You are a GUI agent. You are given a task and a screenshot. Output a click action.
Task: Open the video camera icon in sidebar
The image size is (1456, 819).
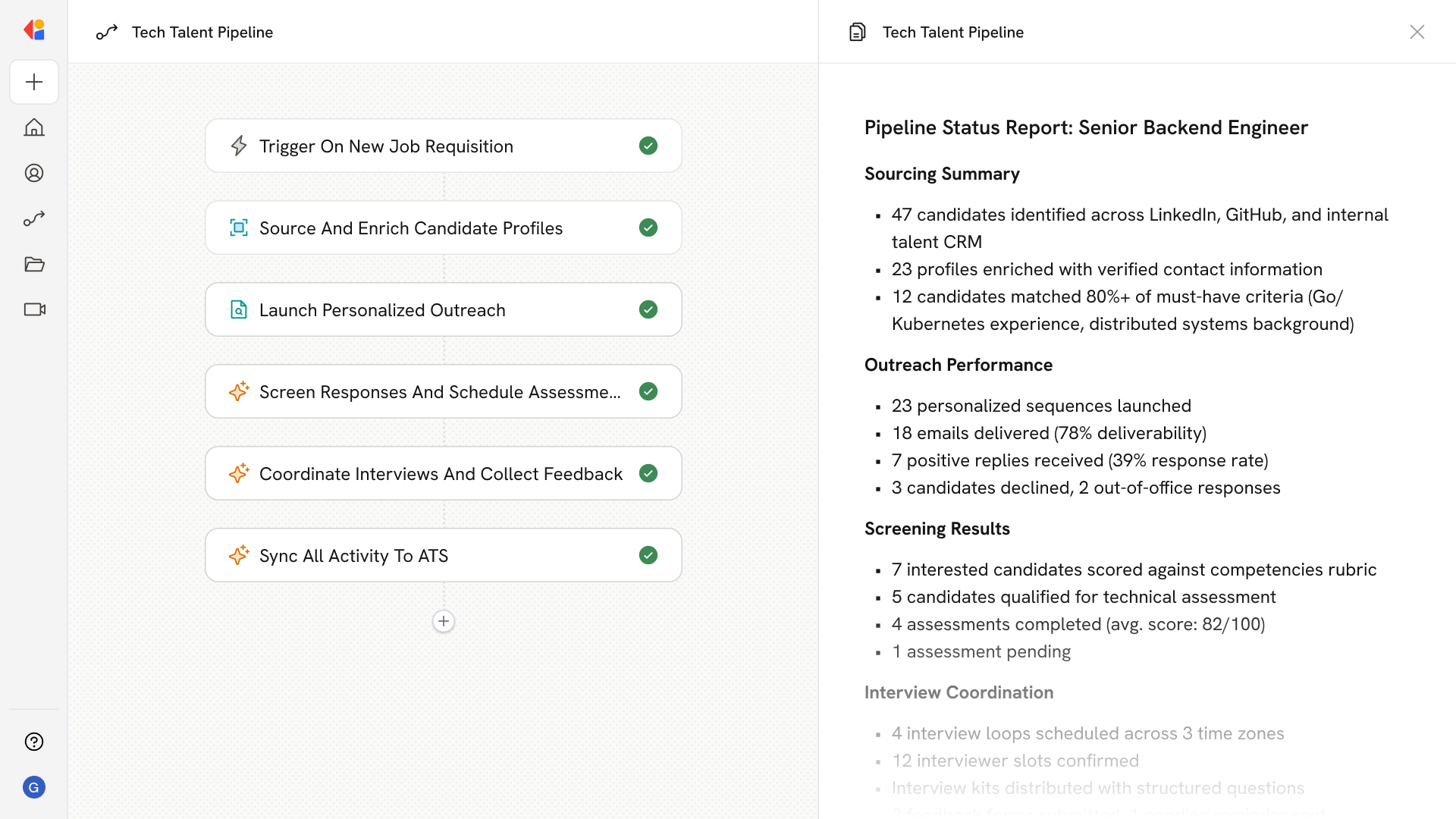pyautogui.click(x=34, y=309)
